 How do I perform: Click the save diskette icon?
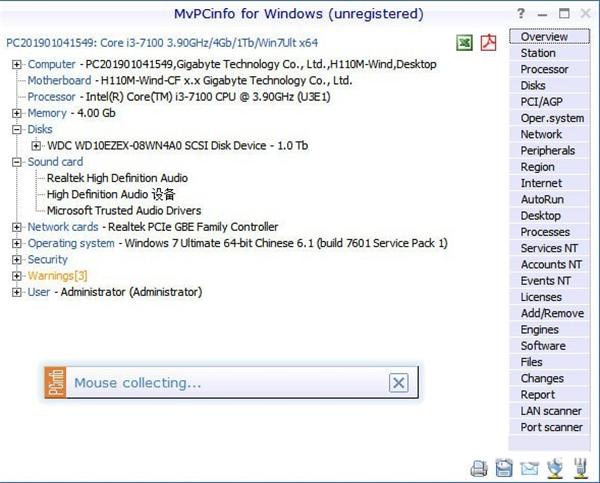click(504, 468)
